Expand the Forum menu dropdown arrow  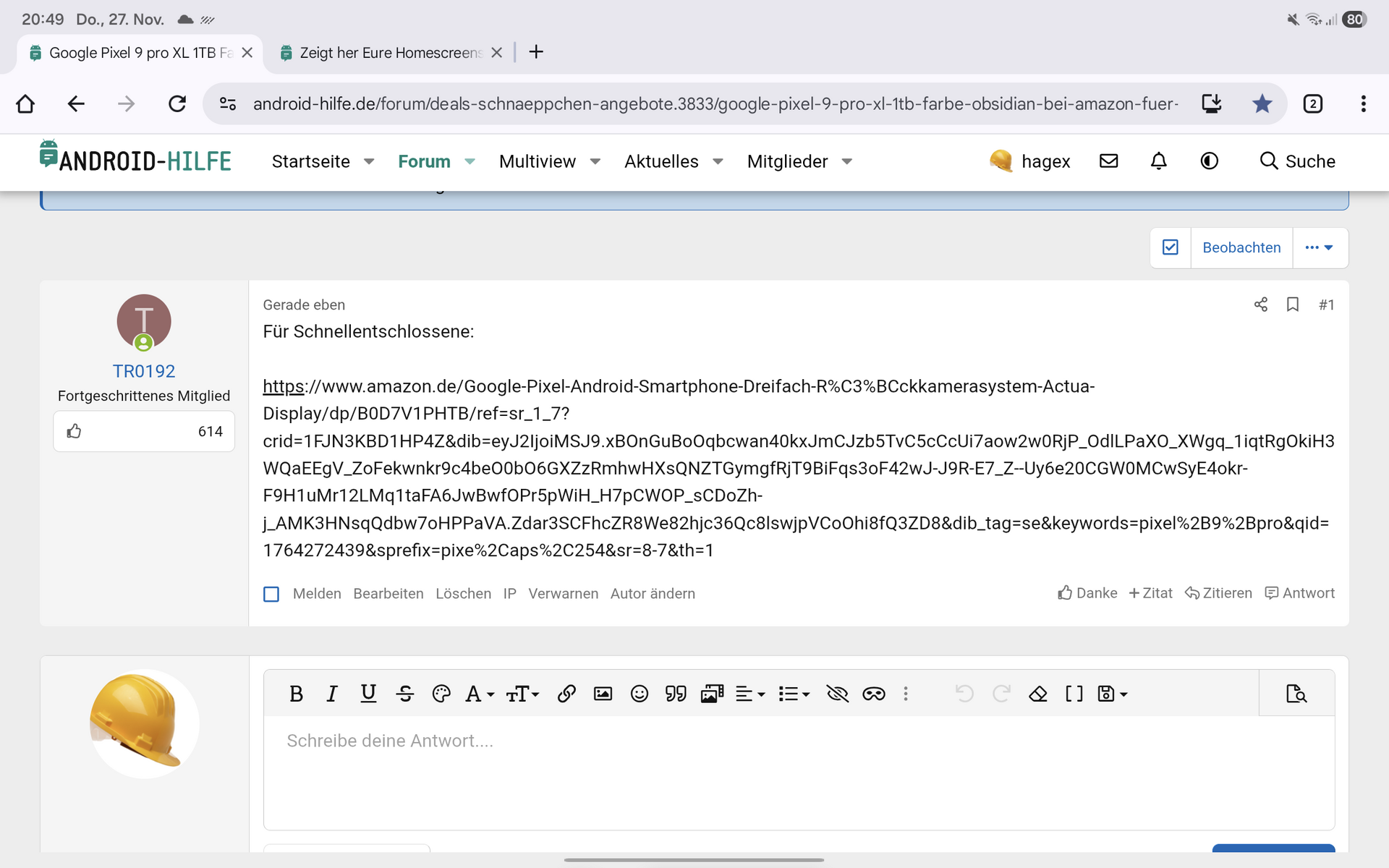[x=470, y=161]
